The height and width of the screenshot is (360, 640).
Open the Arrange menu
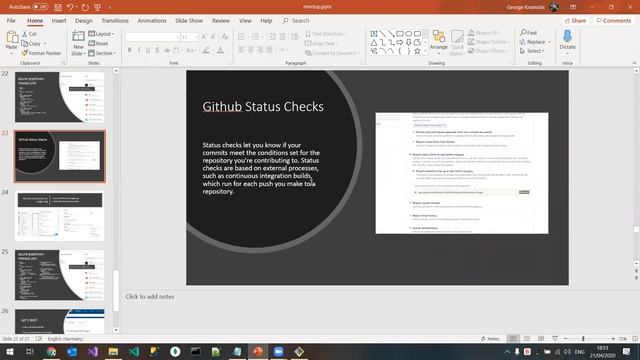(439, 42)
